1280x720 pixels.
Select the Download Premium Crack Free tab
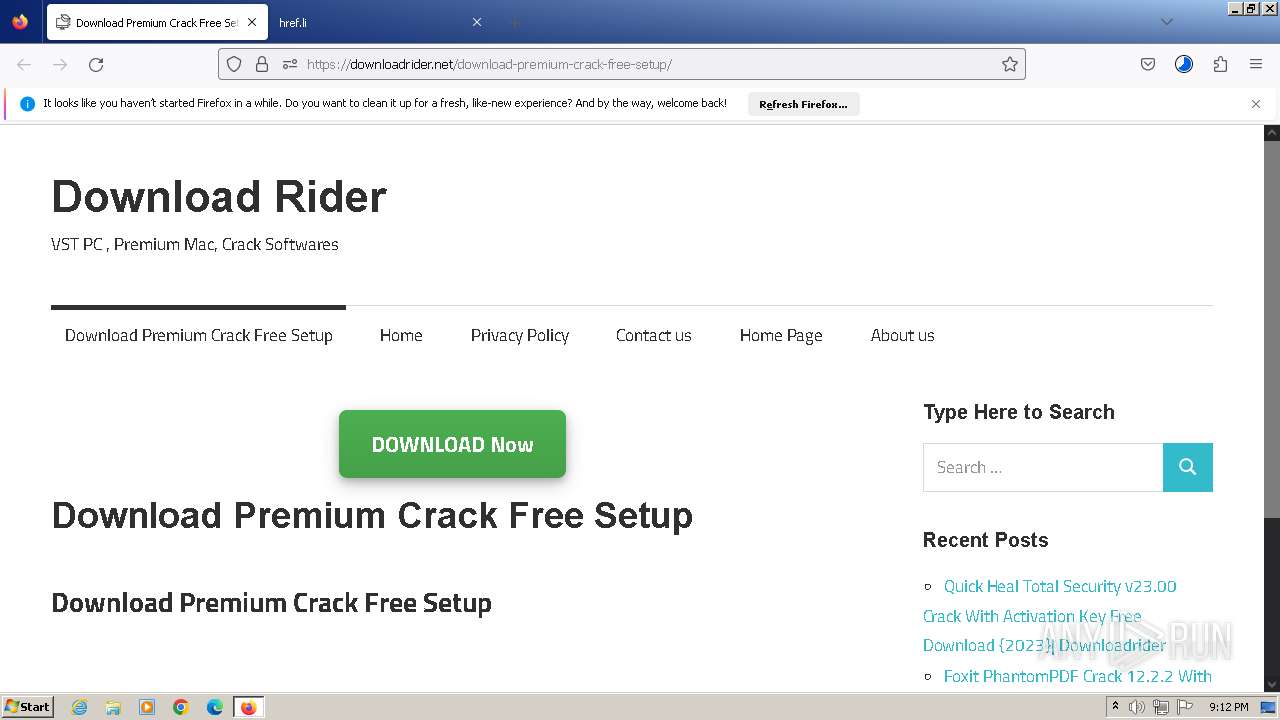156,22
